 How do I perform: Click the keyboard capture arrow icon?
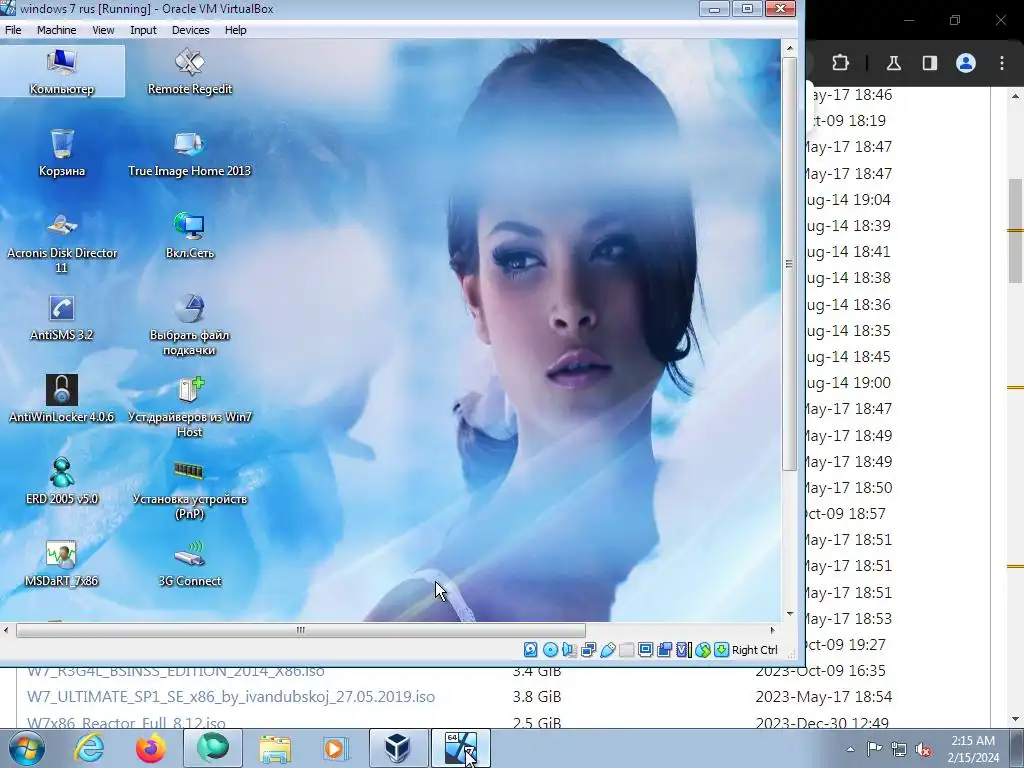point(721,650)
